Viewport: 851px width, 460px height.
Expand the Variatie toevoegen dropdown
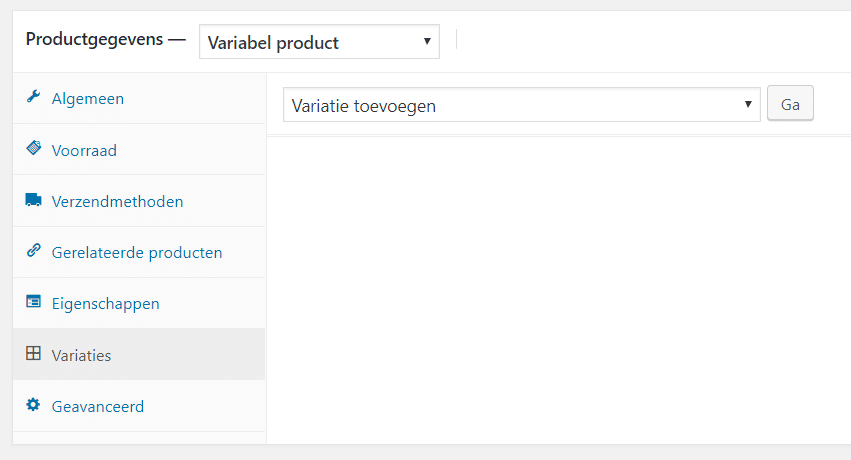(x=521, y=105)
